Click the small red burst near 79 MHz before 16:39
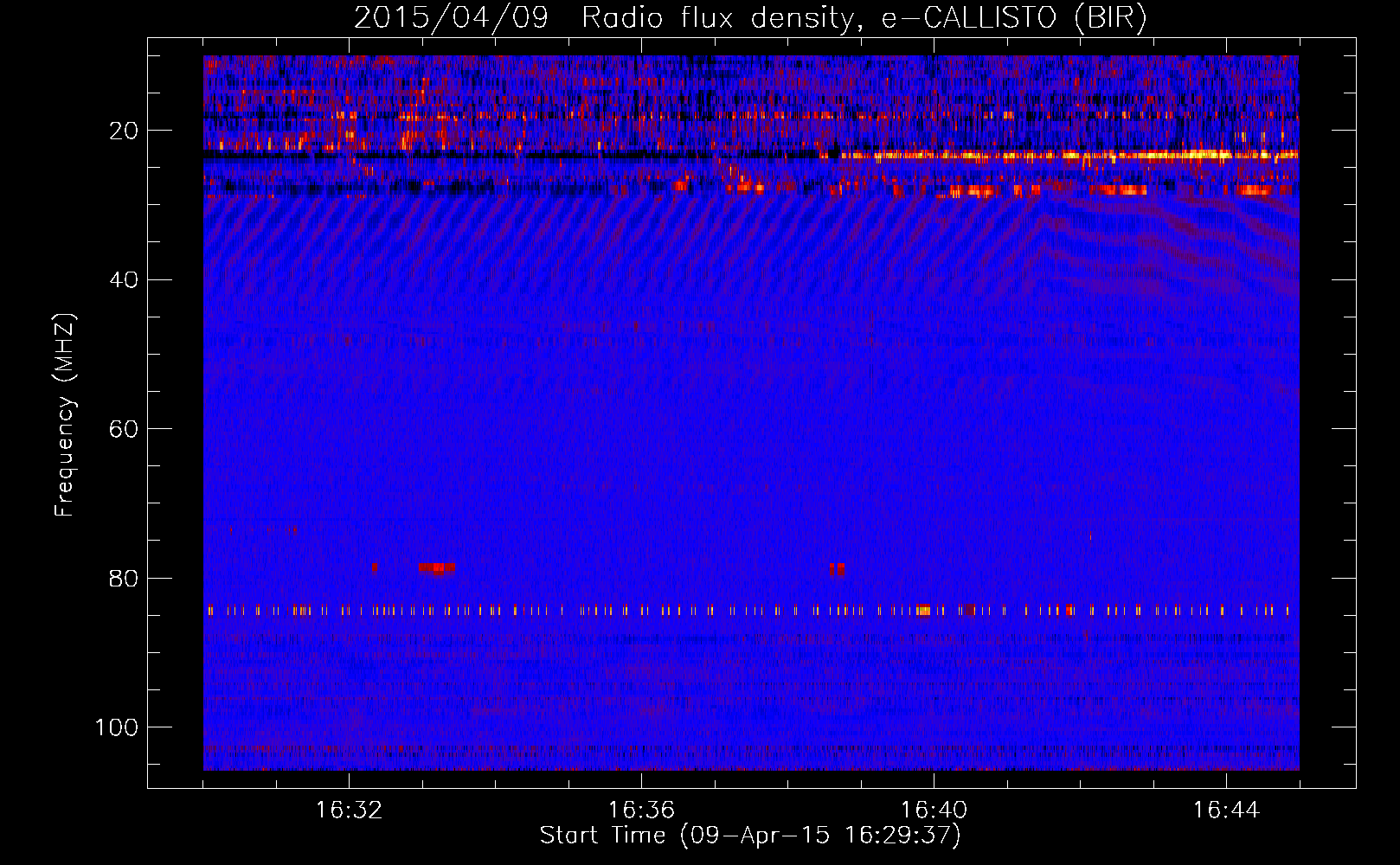 pyautogui.click(x=837, y=569)
